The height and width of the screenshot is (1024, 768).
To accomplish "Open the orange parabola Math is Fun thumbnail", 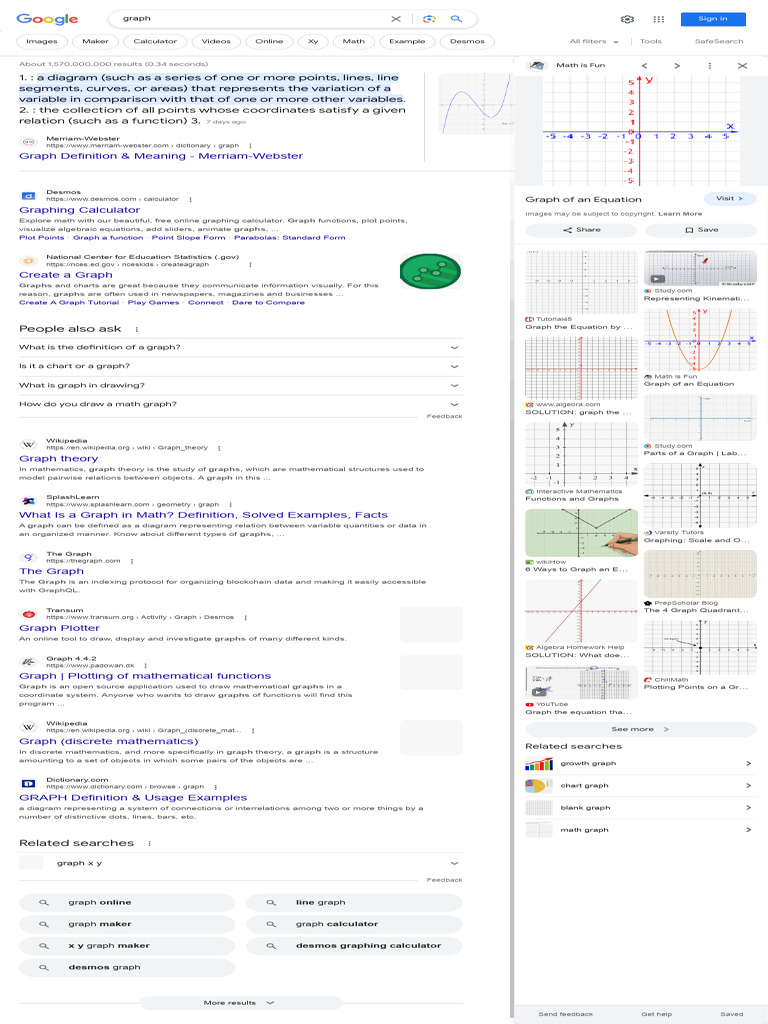I will (700, 340).
